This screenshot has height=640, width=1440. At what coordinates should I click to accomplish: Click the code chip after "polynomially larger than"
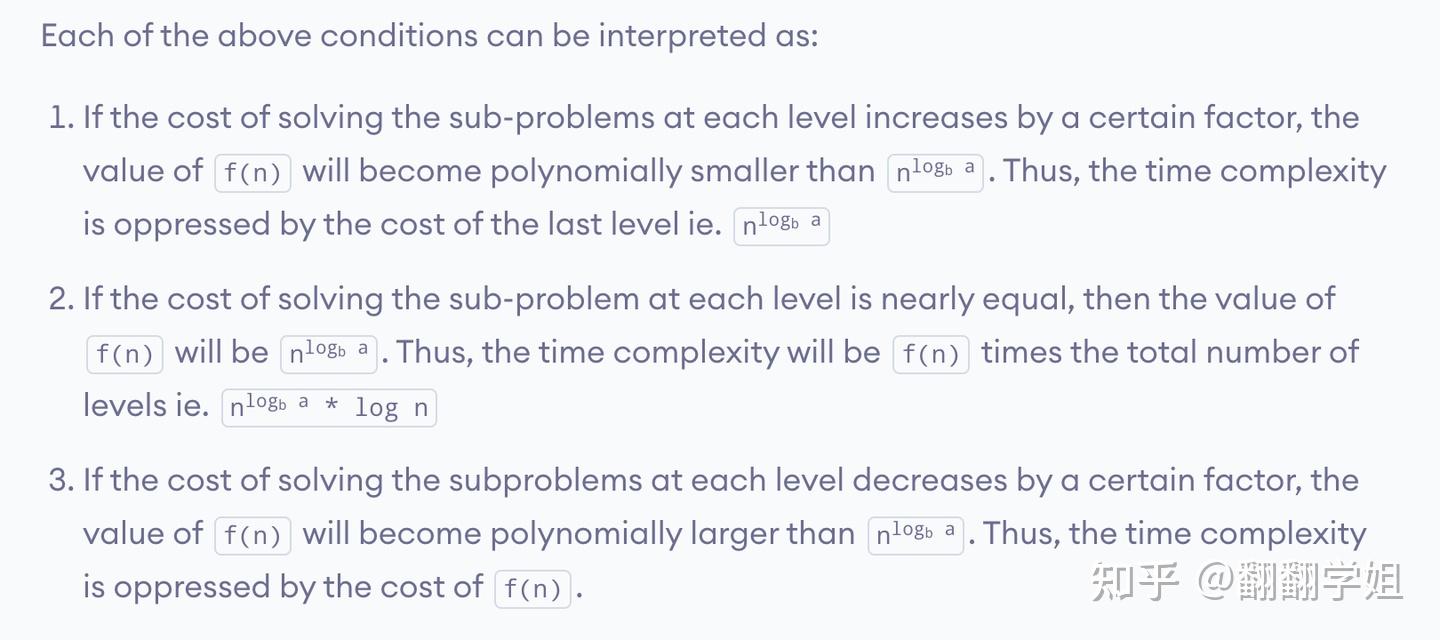point(917,535)
